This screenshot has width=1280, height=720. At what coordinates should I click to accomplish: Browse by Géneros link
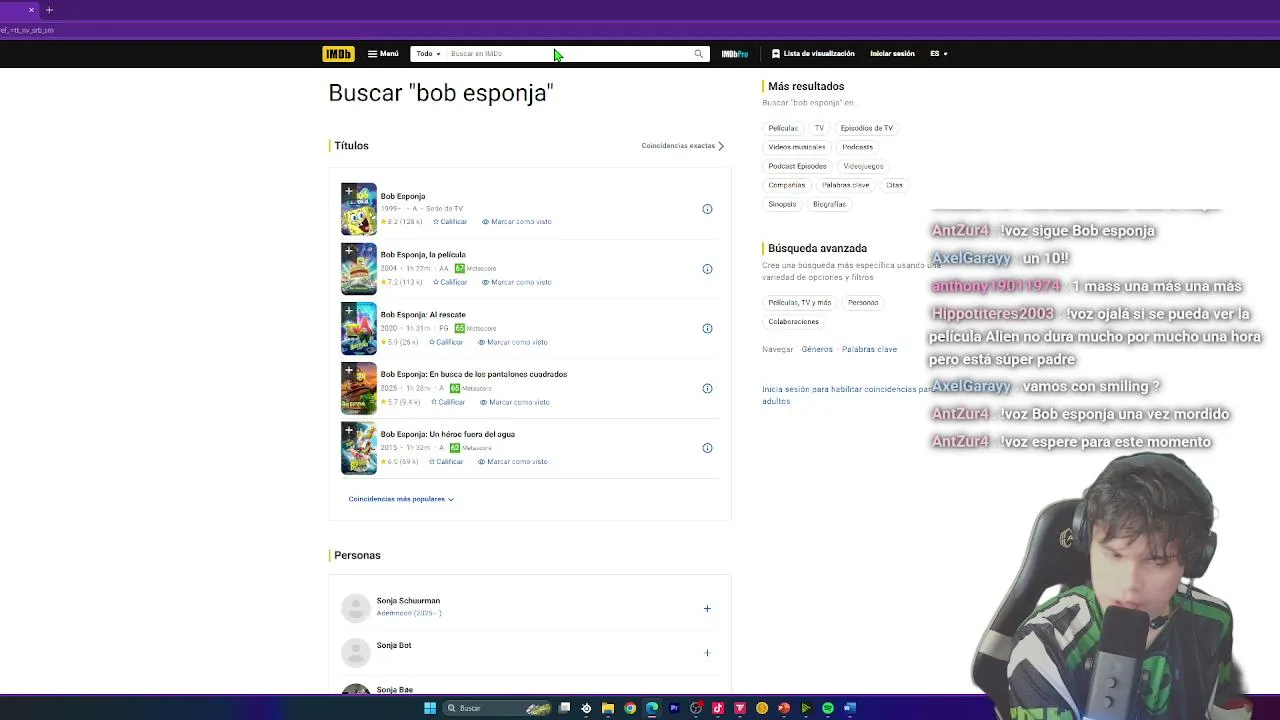click(x=817, y=349)
